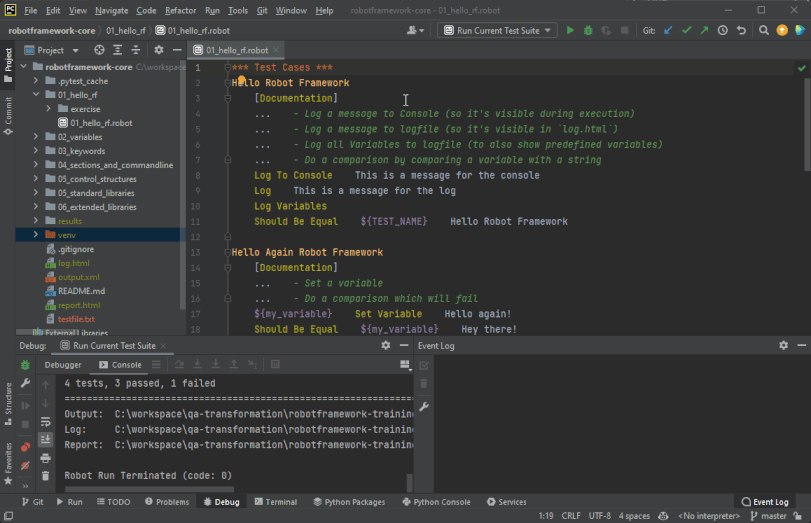Open the Refactor menu
This screenshot has width=811, height=523.
point(180,10)
